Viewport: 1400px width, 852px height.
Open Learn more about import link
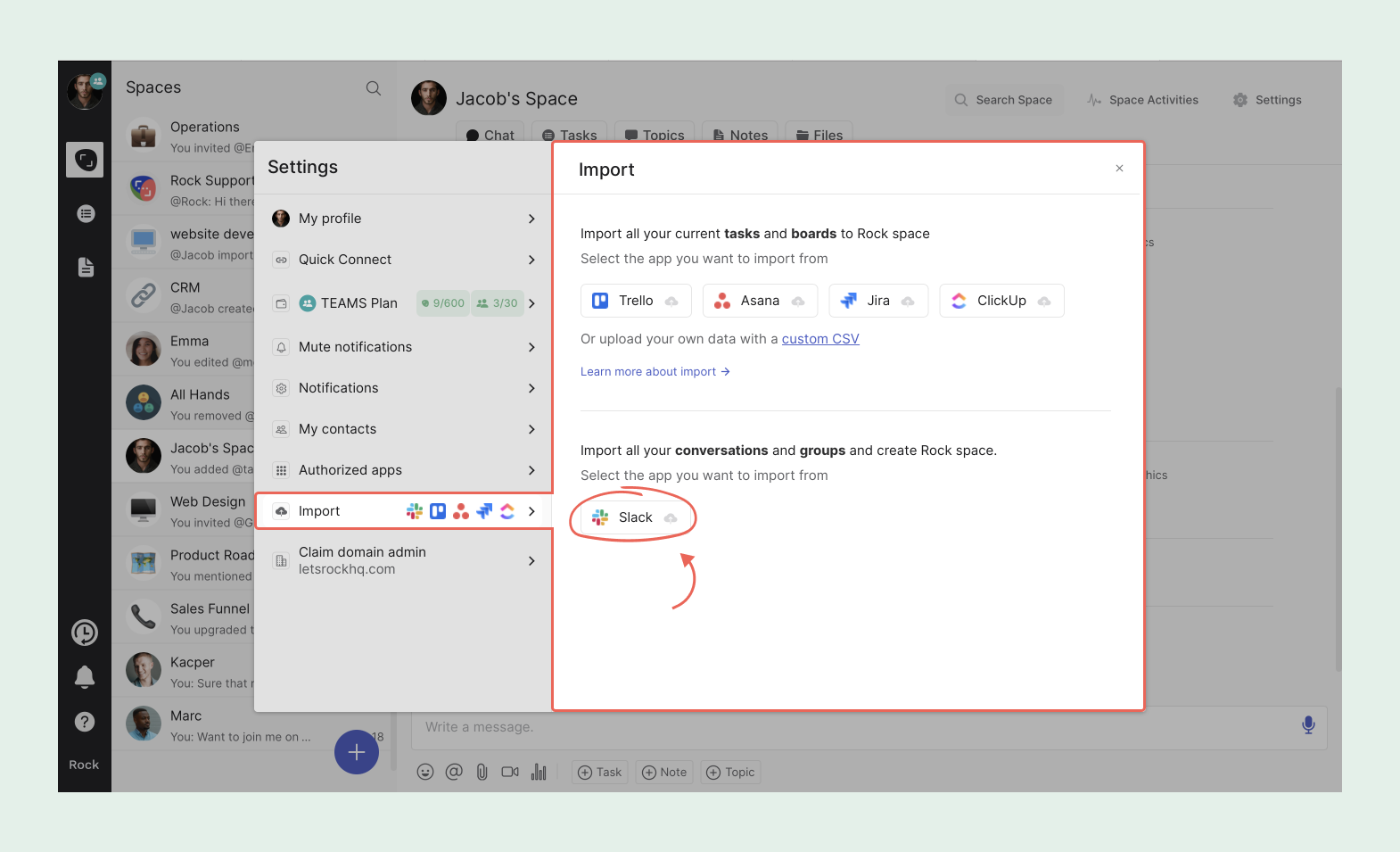point(655,372)
